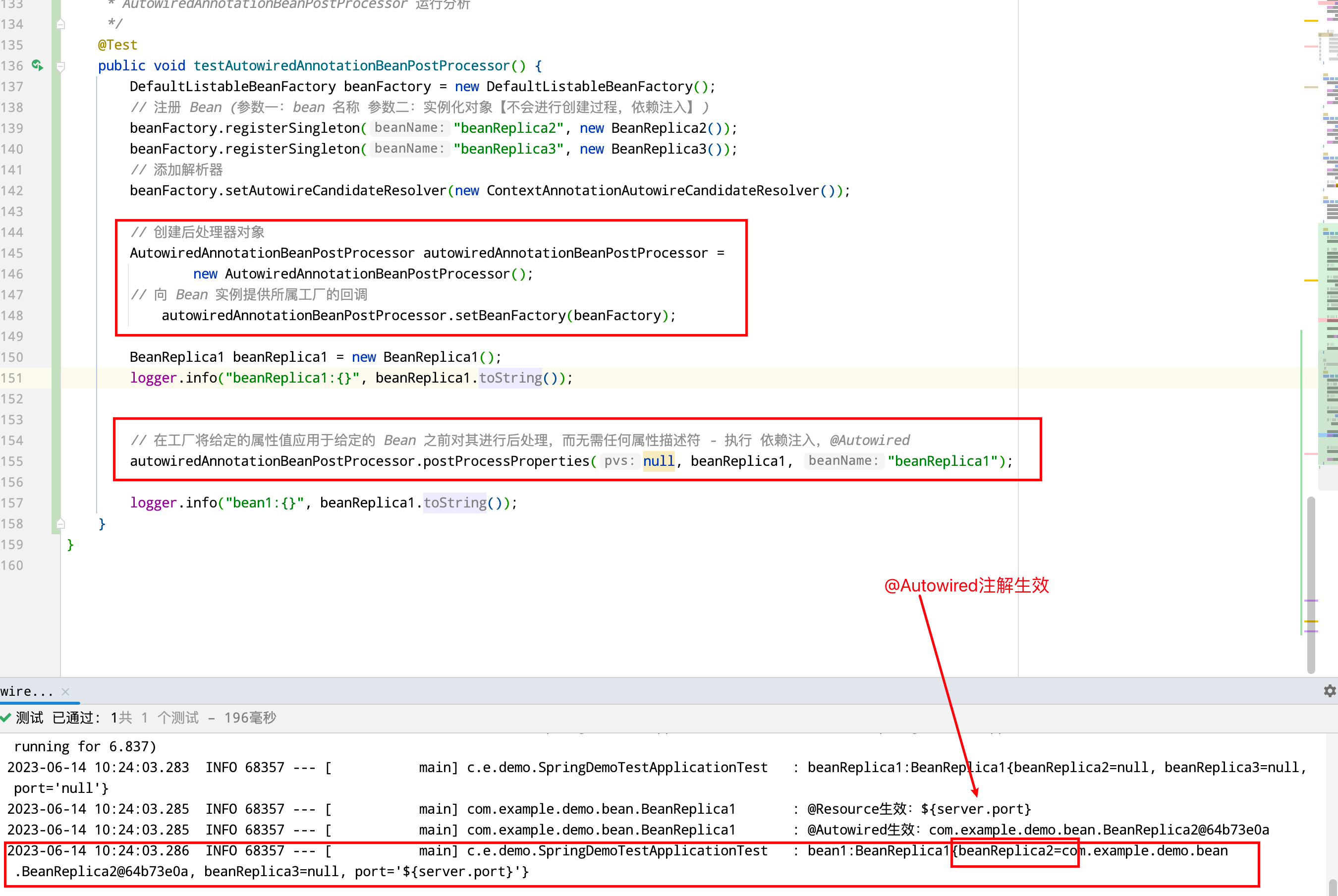Click the tests passed status text
The height and width of the screenshot is (896, 1338).
tap(146, 718)
